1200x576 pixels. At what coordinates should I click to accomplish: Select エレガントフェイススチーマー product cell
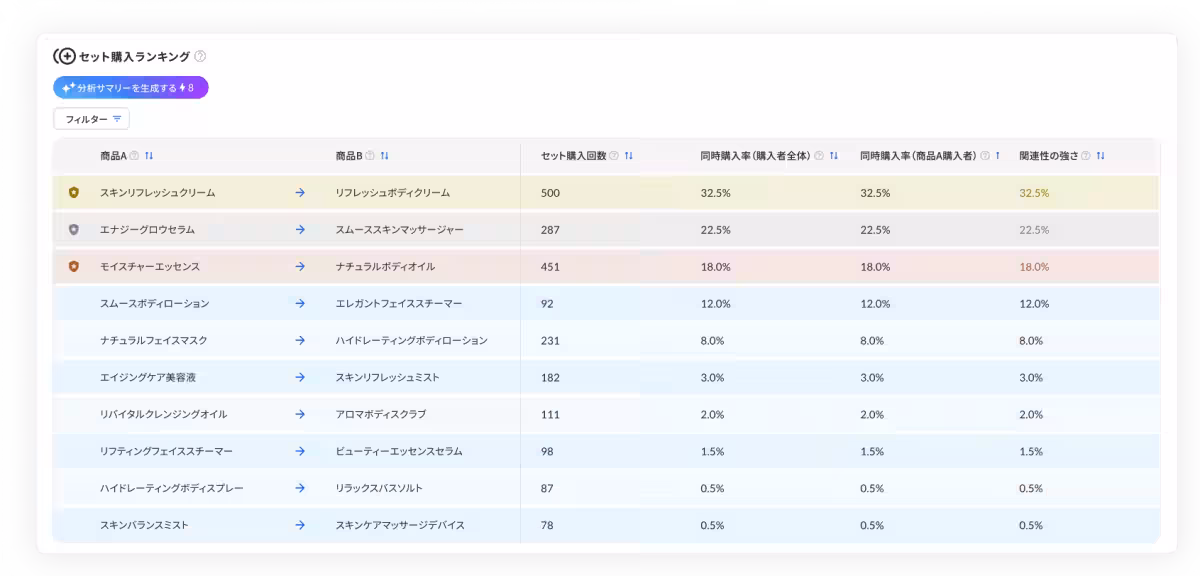pos(399,303)
